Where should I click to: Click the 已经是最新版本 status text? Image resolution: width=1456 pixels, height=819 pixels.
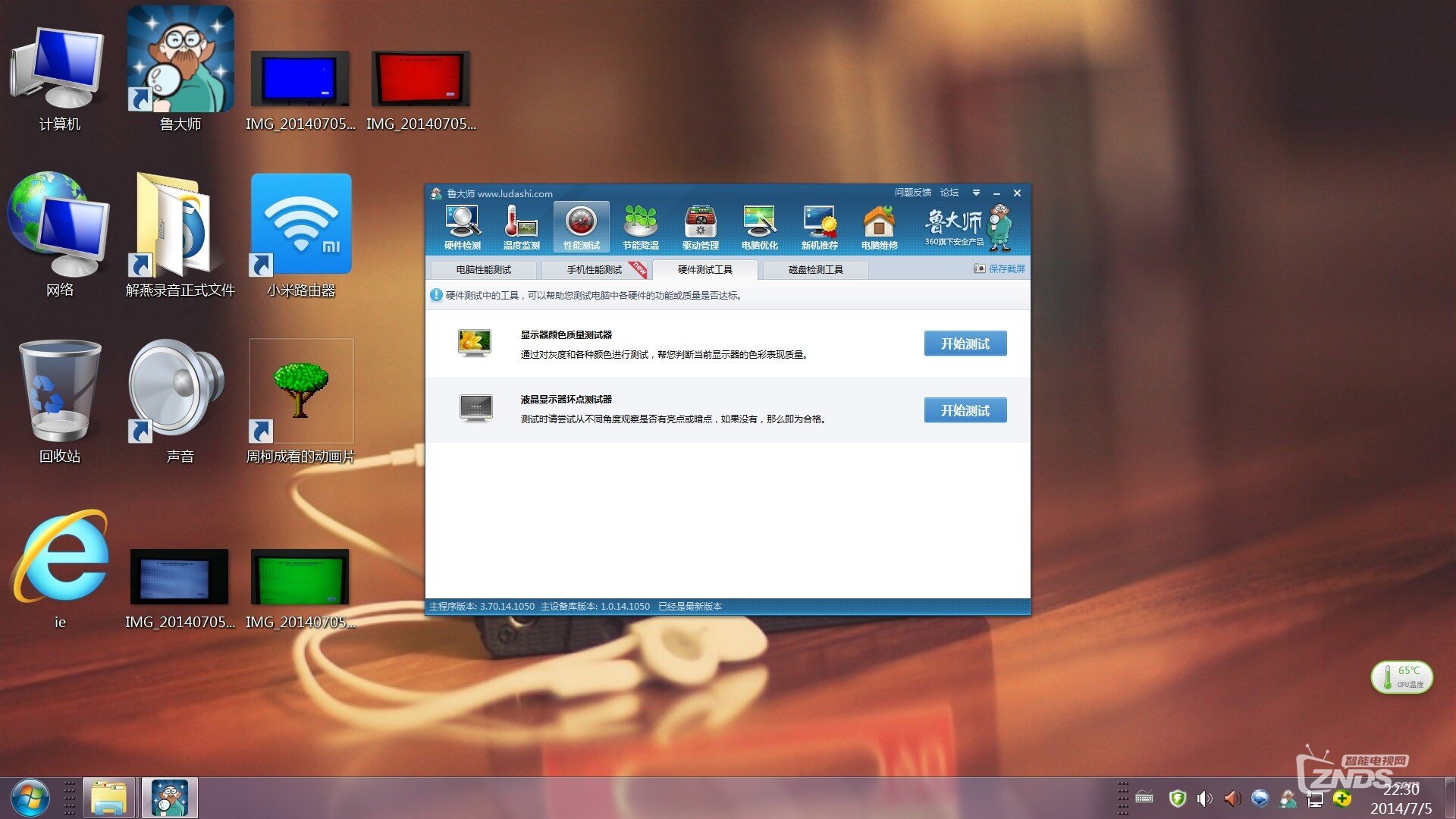[690, 607]
